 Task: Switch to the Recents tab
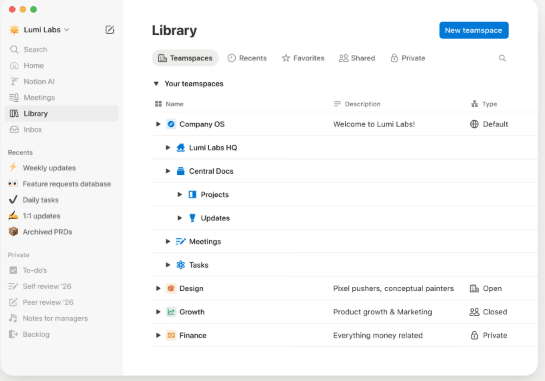247,58
